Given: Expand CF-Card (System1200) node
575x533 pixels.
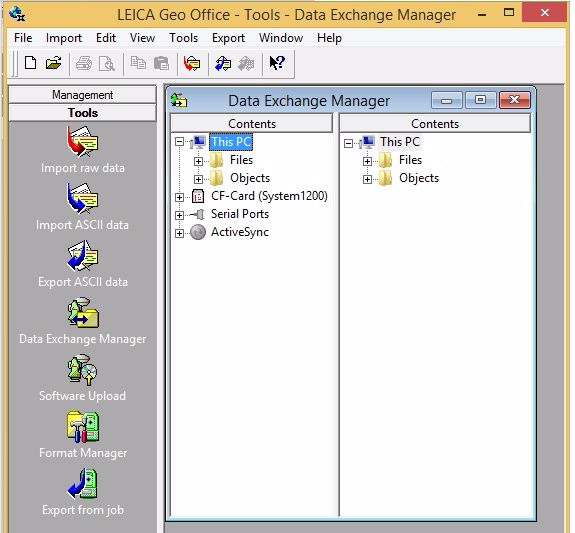Looking at the screenshot, I should (x=179, y=197).
